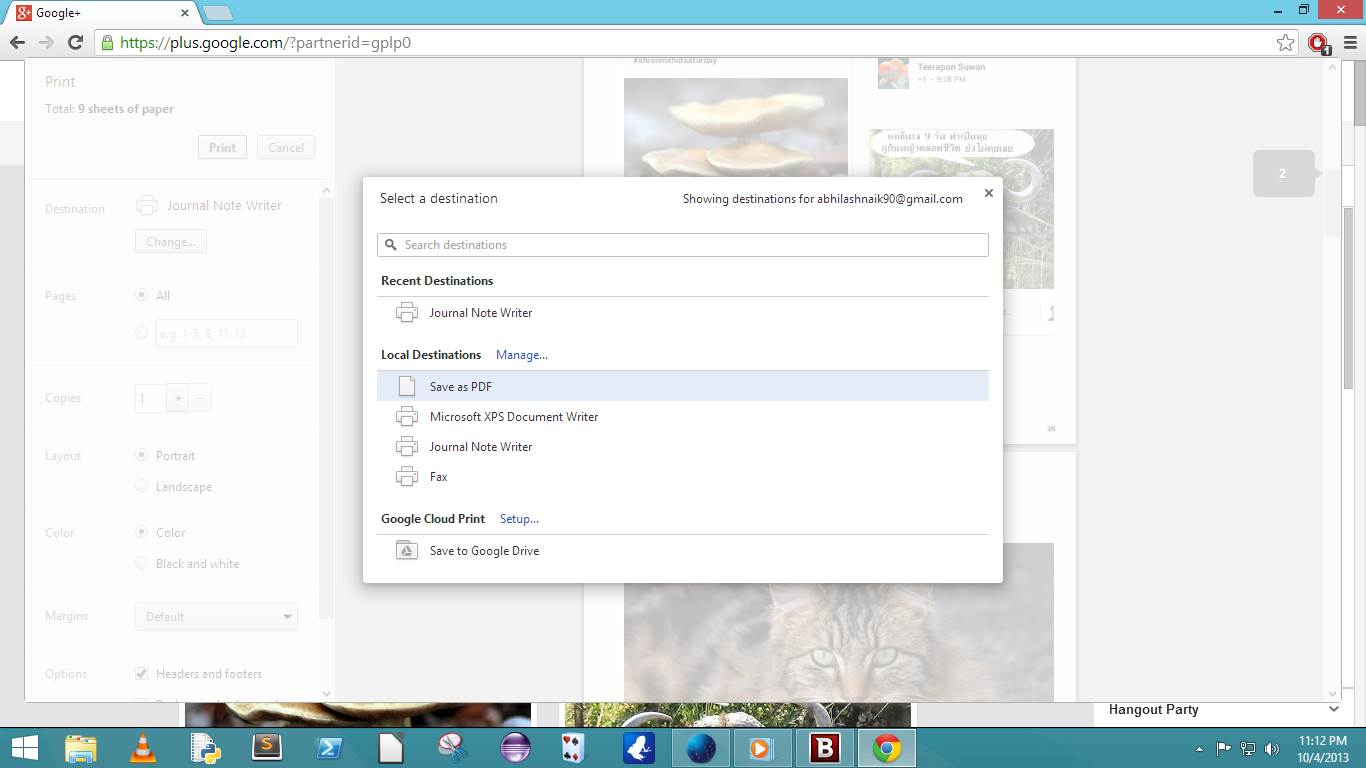1366x768 pixels.
Task: Select Black and white printing
Action: pyautogui.click(x=142, y=563)
